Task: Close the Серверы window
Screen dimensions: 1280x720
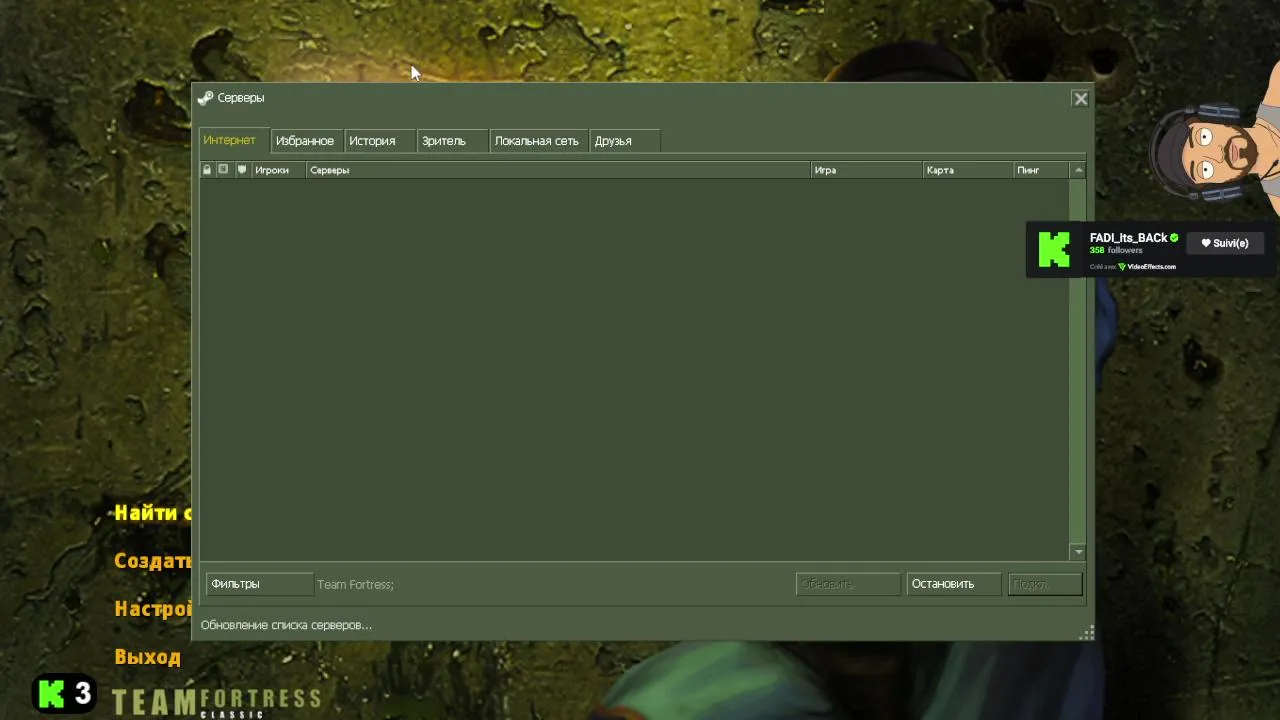Action: tap(1080, 98)
